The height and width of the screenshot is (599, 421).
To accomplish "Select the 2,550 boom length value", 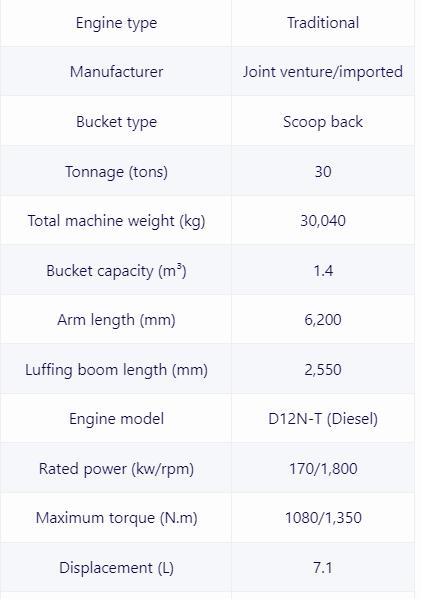I will 323,369.
